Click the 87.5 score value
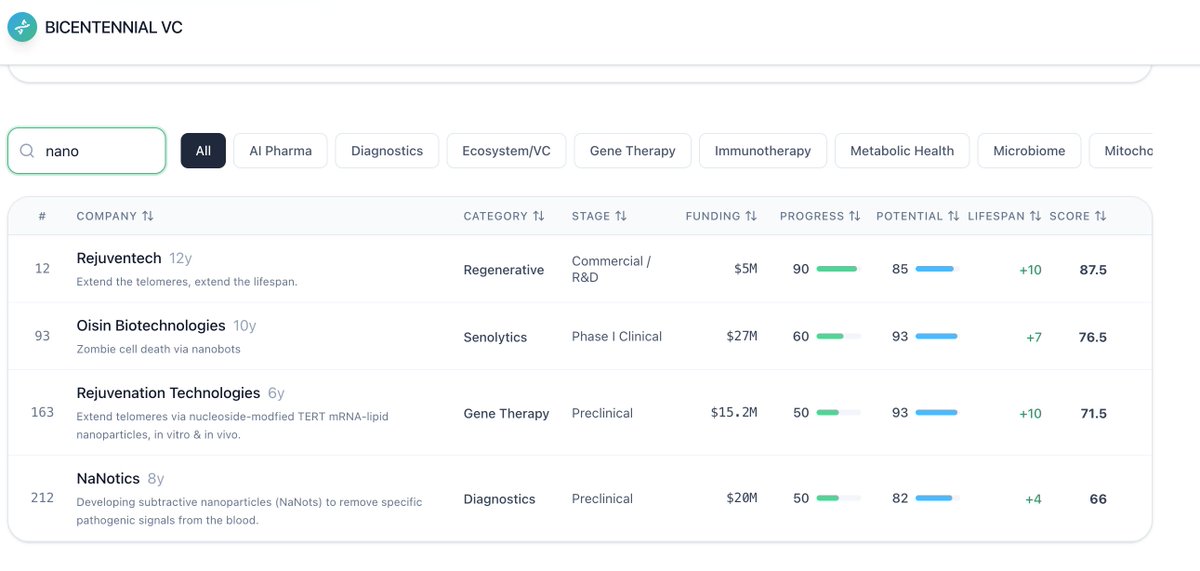Screen dimensions: 1200x571 click(1093, 270)
